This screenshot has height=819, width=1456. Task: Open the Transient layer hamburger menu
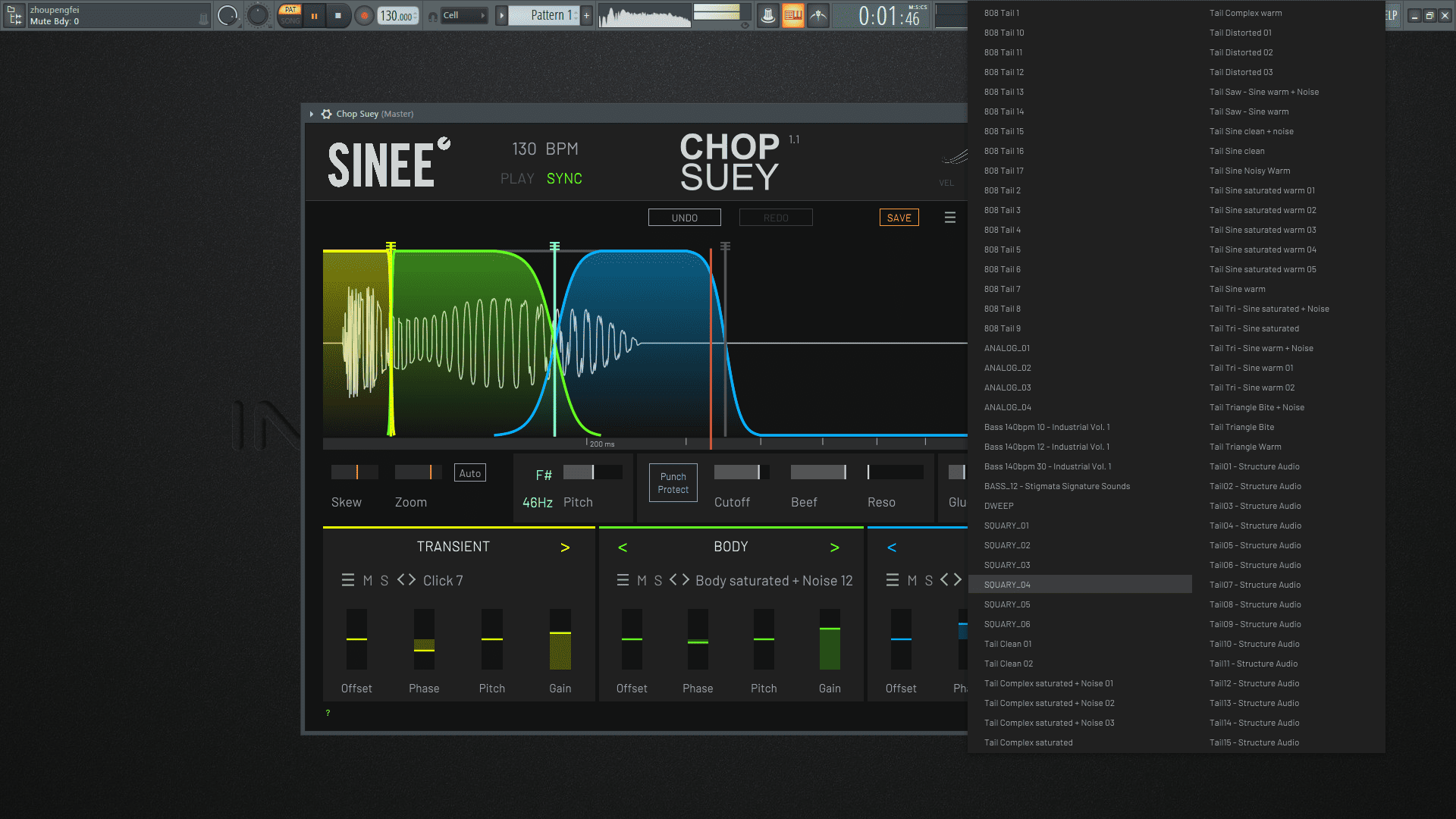[x=348, y=580]
